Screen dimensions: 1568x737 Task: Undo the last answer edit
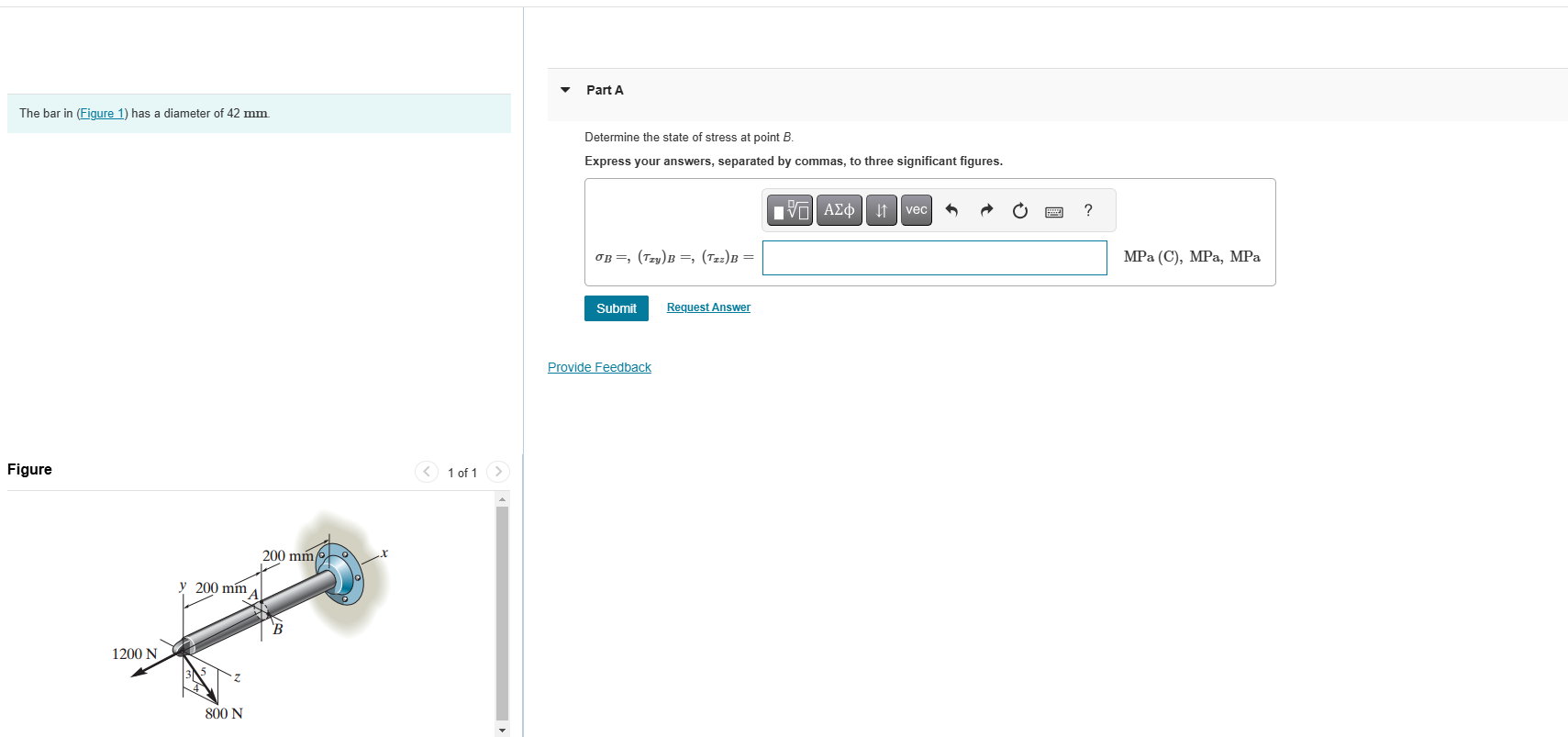(x=951, y=210)
